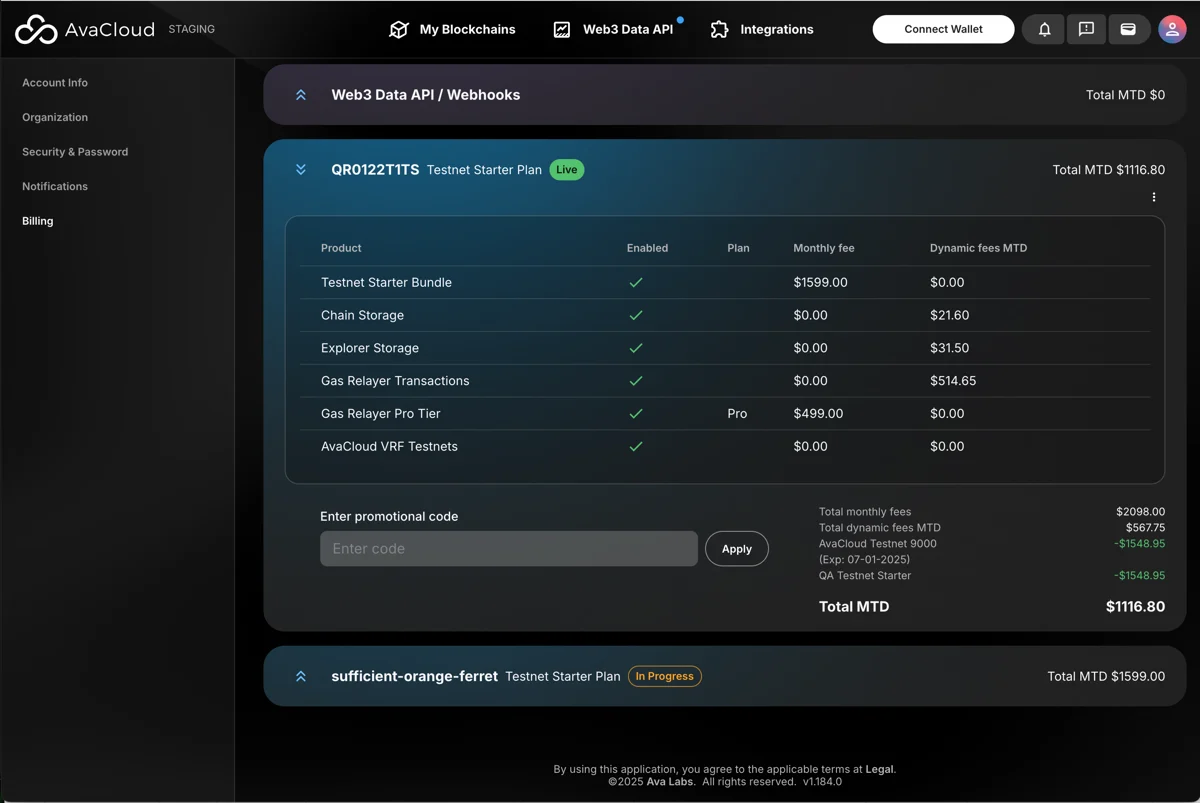This screenshot has width=1200, height=803.
Task: Click the Gas Relayer Pro Tier enabled checkmark
Action: coord(635,414)
